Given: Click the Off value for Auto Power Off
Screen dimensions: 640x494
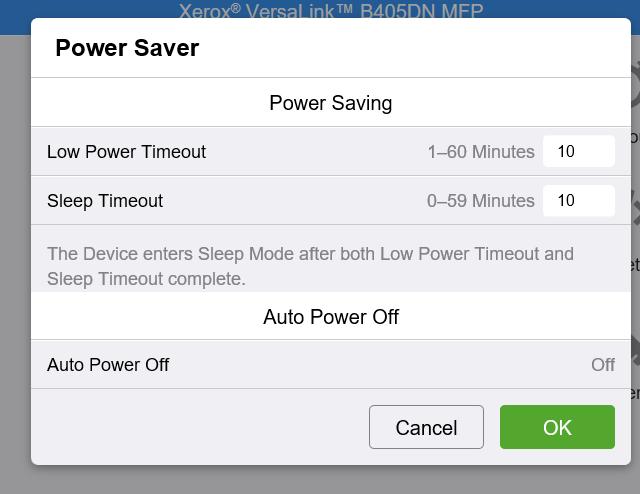Looking at the screenshot, I should click(x=603, y=365).
